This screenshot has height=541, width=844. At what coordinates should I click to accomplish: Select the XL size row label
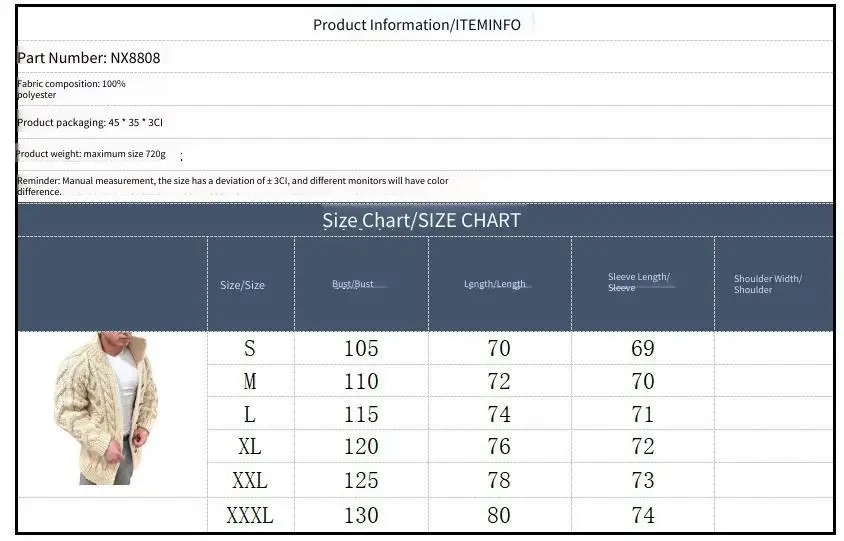coord(250,446)
